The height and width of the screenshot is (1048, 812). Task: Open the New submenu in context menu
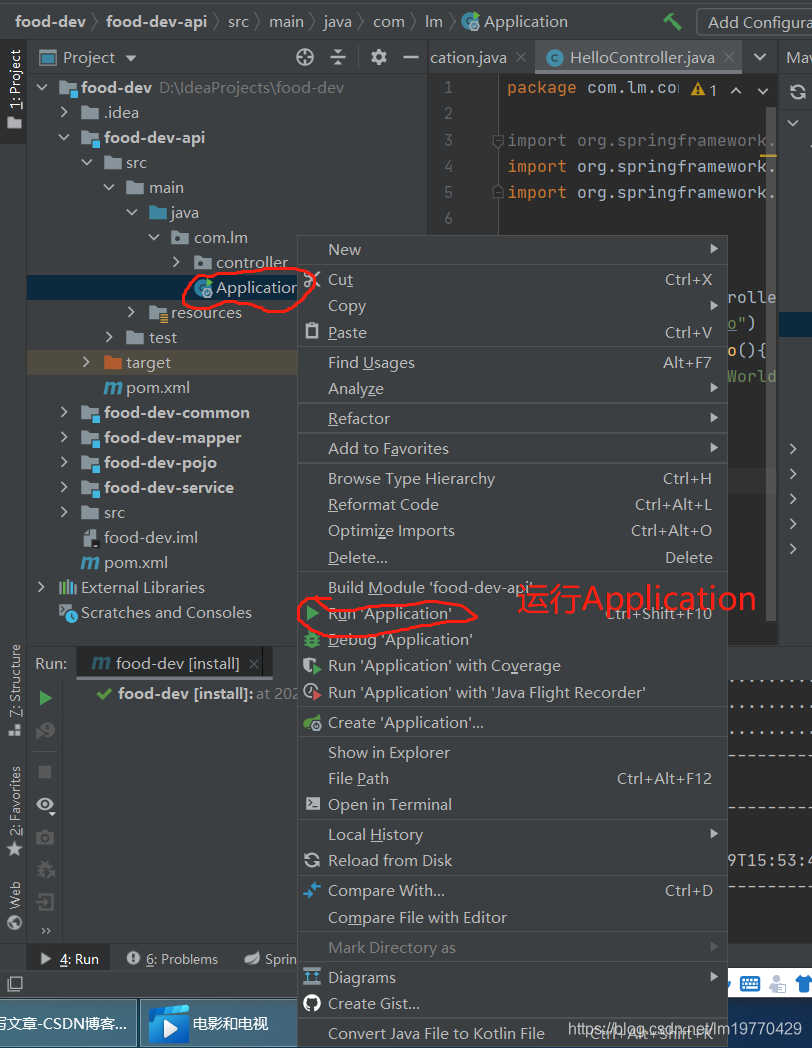point(512,249)
